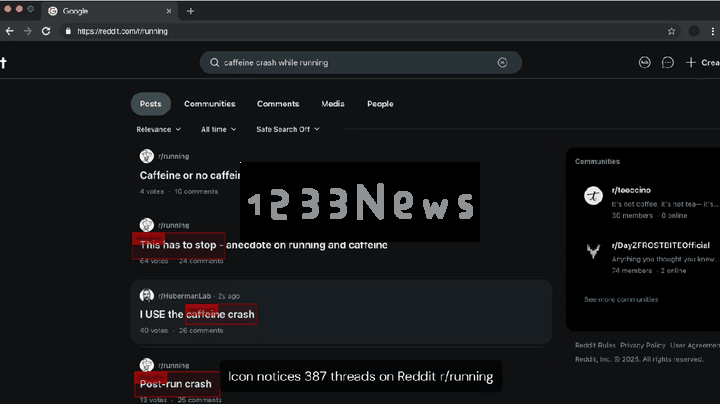Switch to the Comments tab
The height and width of the screenshot is (404, 720).
tap(278, 104)
